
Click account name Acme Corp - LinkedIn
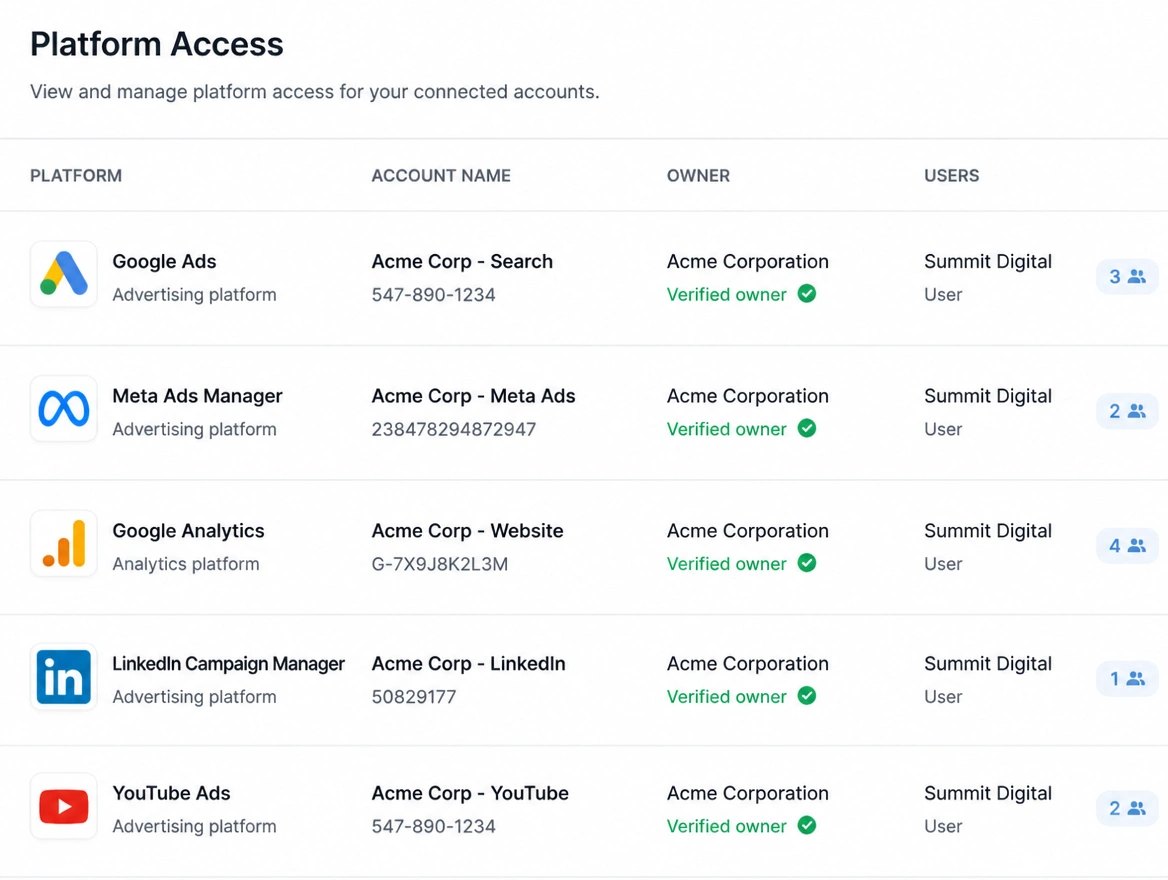469,663
